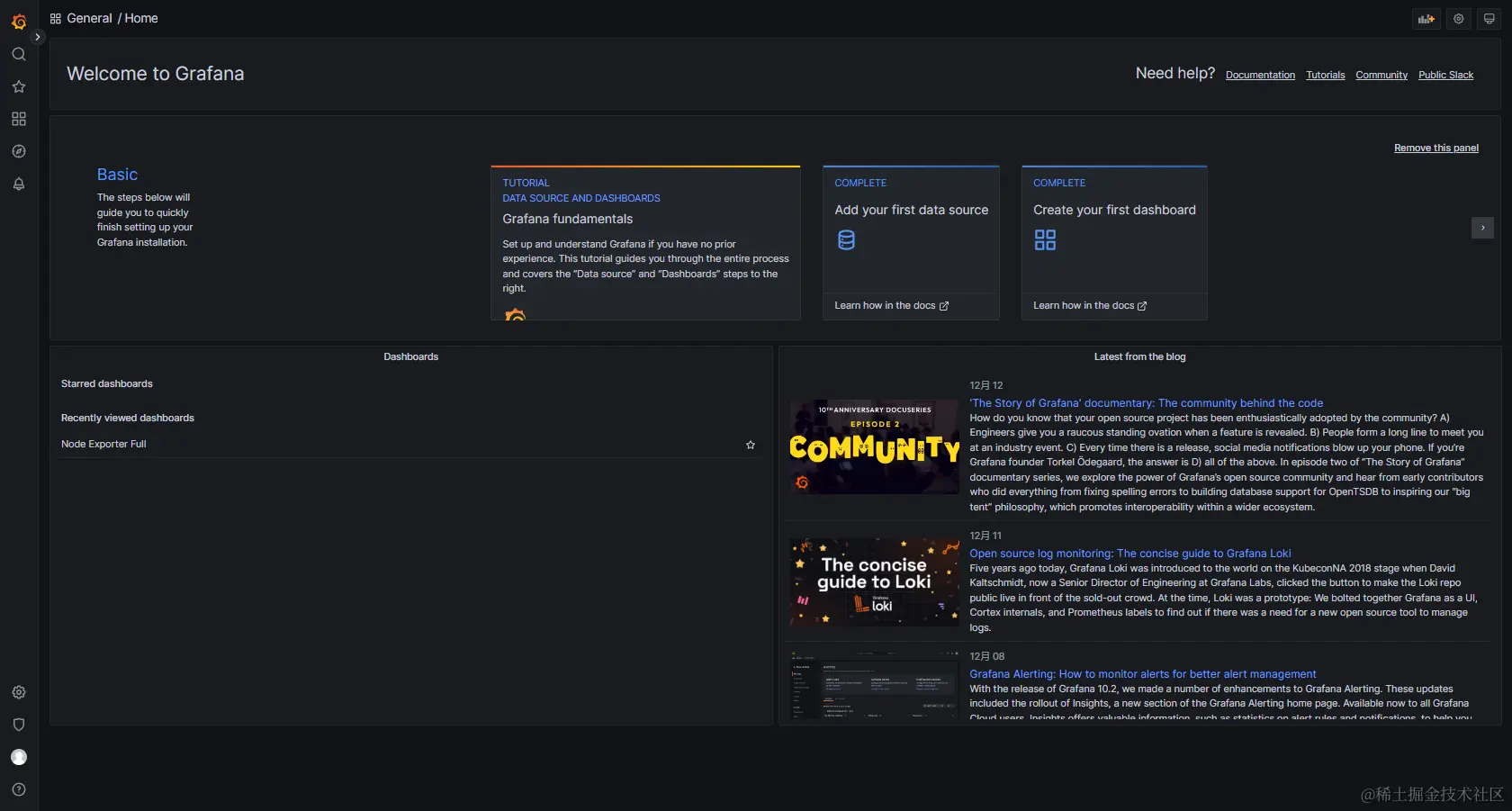The width and height of the screenshot is (1512, 811).
Task: Click the database icon in data source card
Action: (846, 240)
